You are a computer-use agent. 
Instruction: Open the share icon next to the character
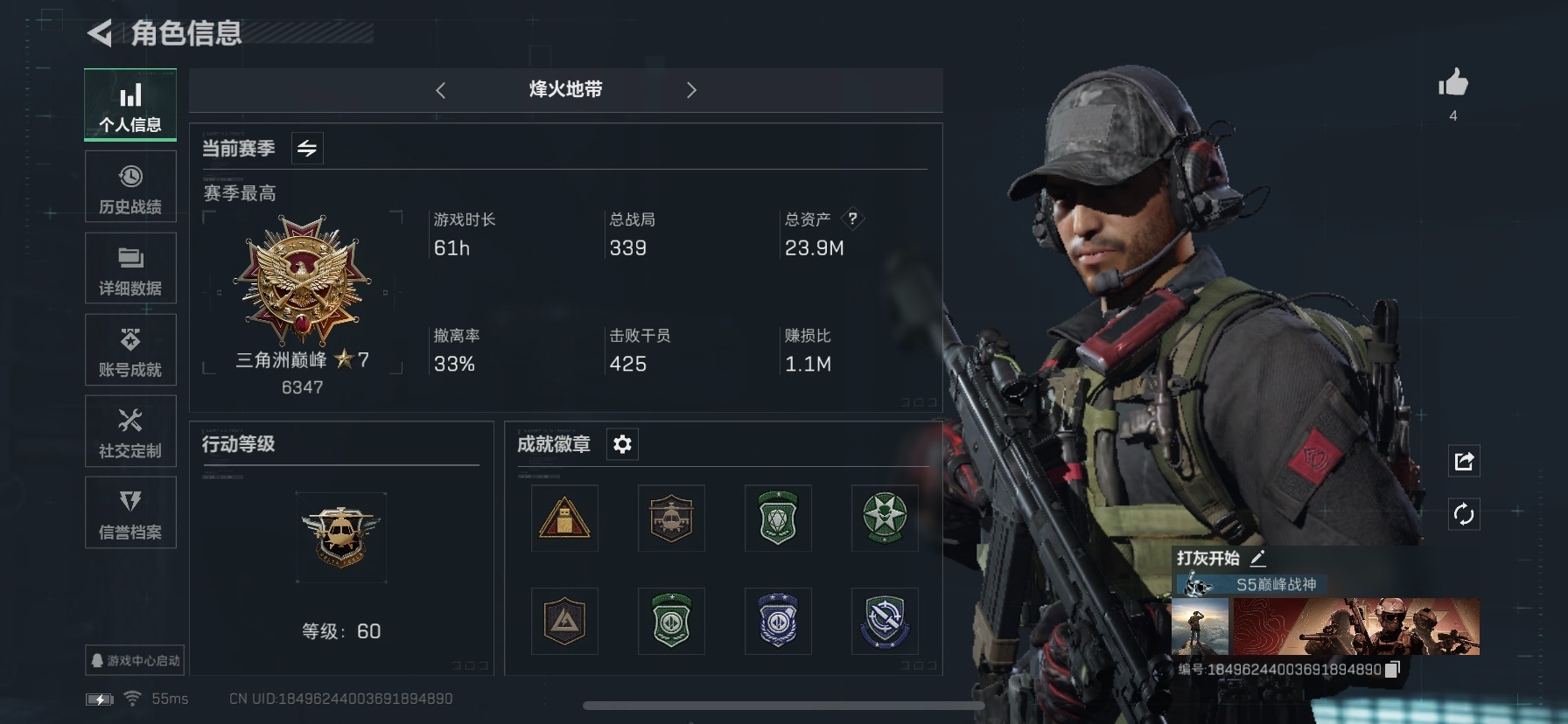[x=1464, y=461]
